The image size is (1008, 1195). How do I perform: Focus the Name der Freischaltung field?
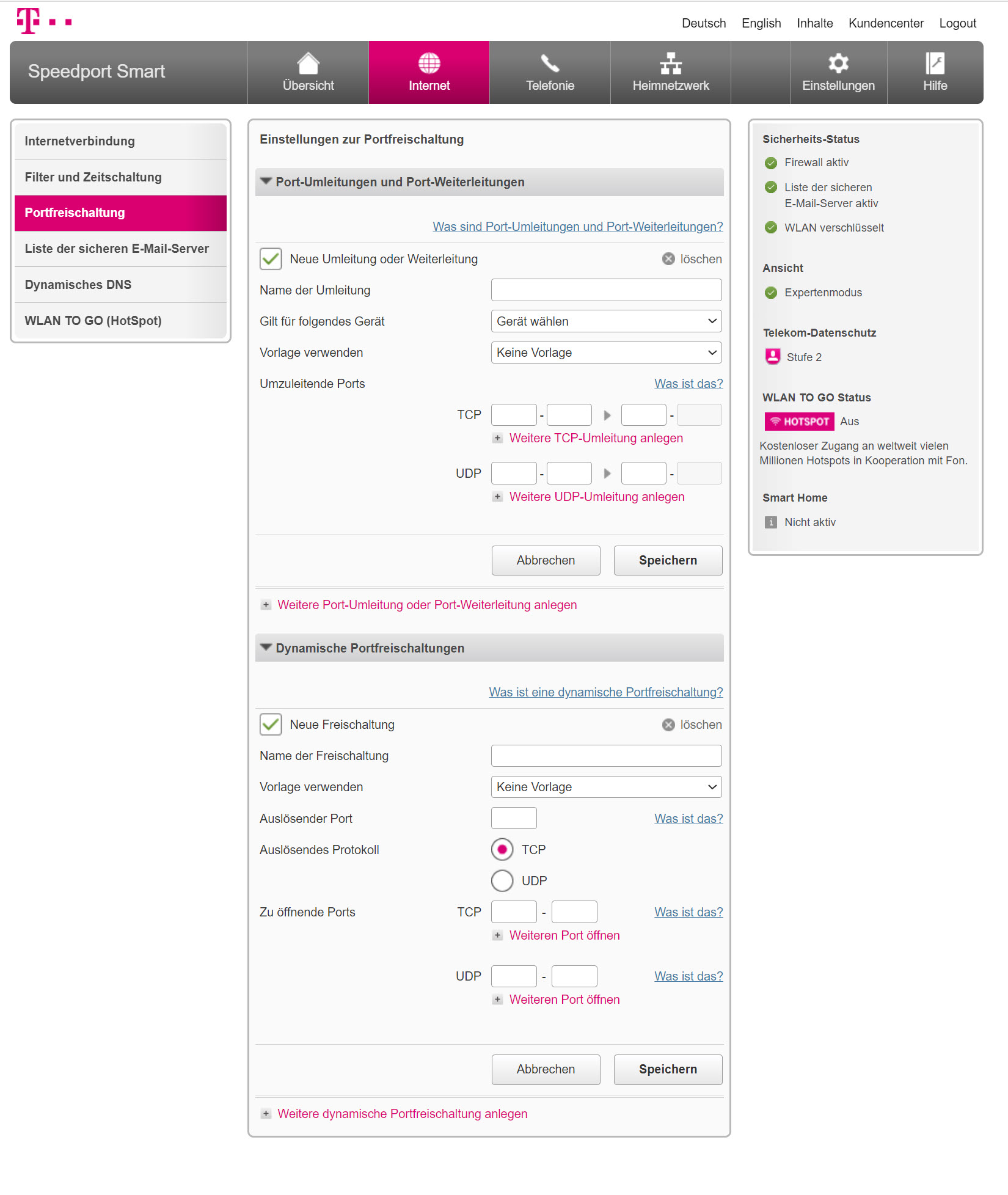click(x=606, y=756)
